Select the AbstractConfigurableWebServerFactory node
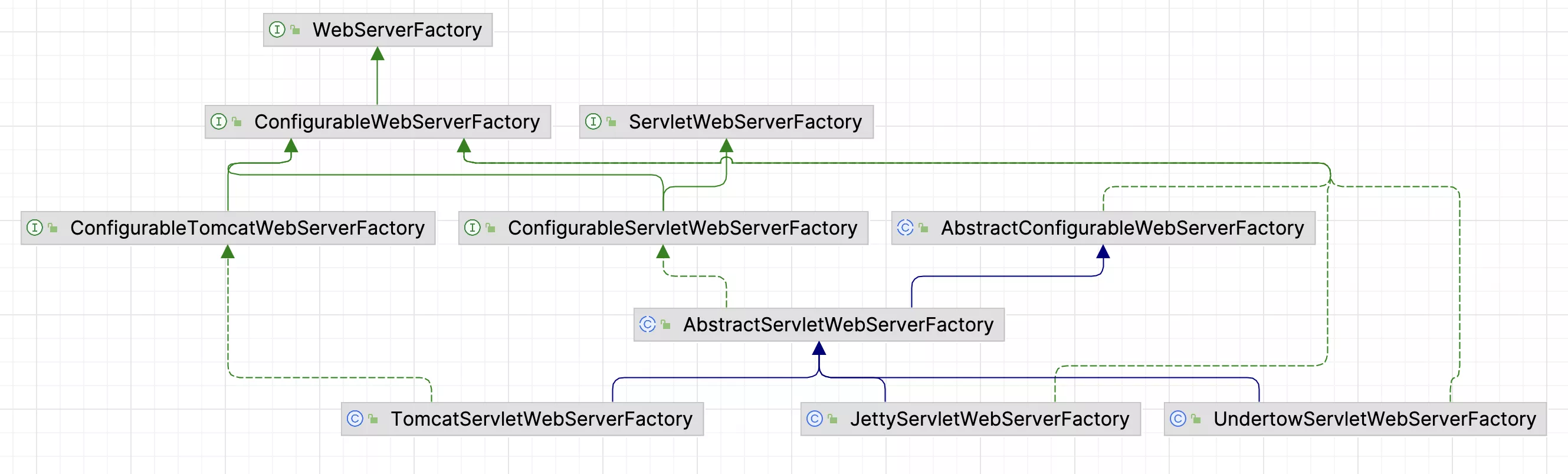 1103,228
